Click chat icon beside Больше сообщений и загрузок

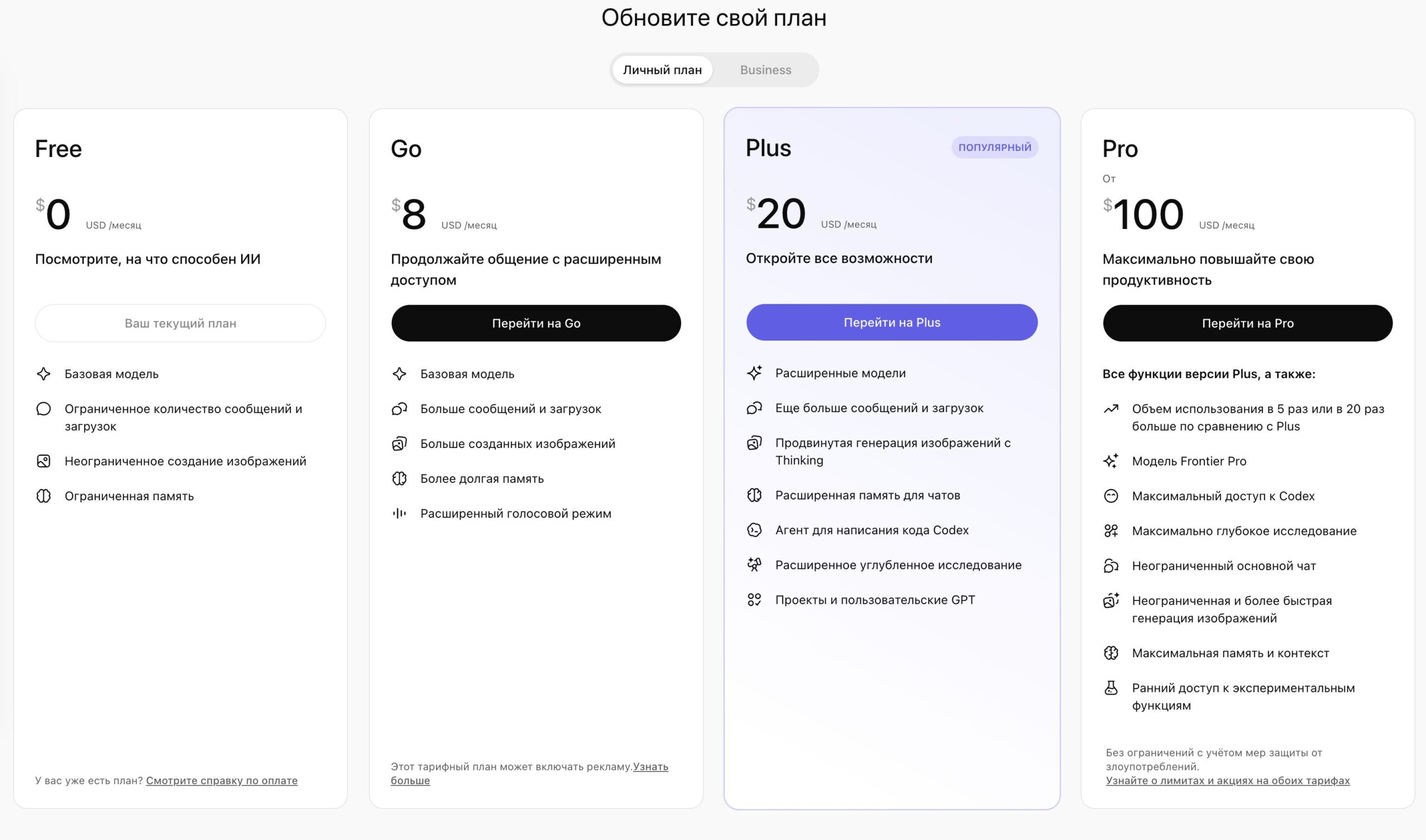click(x=399, y=409)
